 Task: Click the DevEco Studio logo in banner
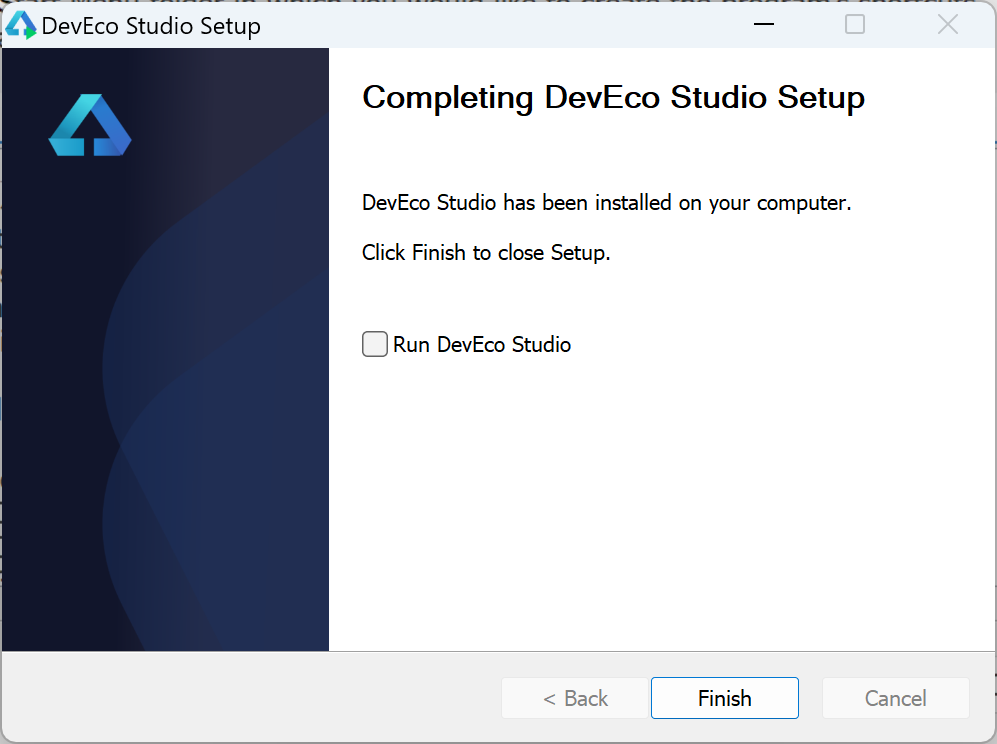[x=90, y=126]
